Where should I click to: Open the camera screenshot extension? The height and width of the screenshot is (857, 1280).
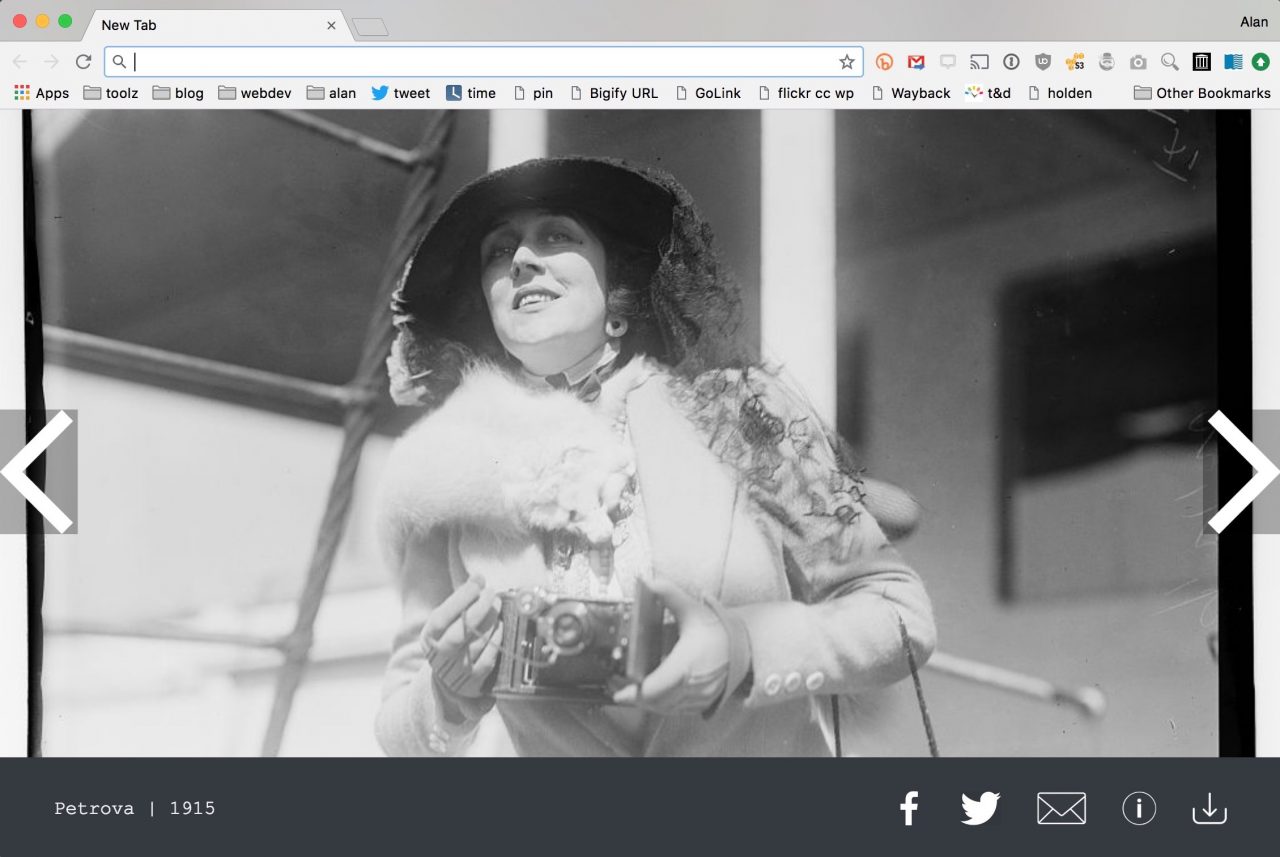(x=1138, y=62)
